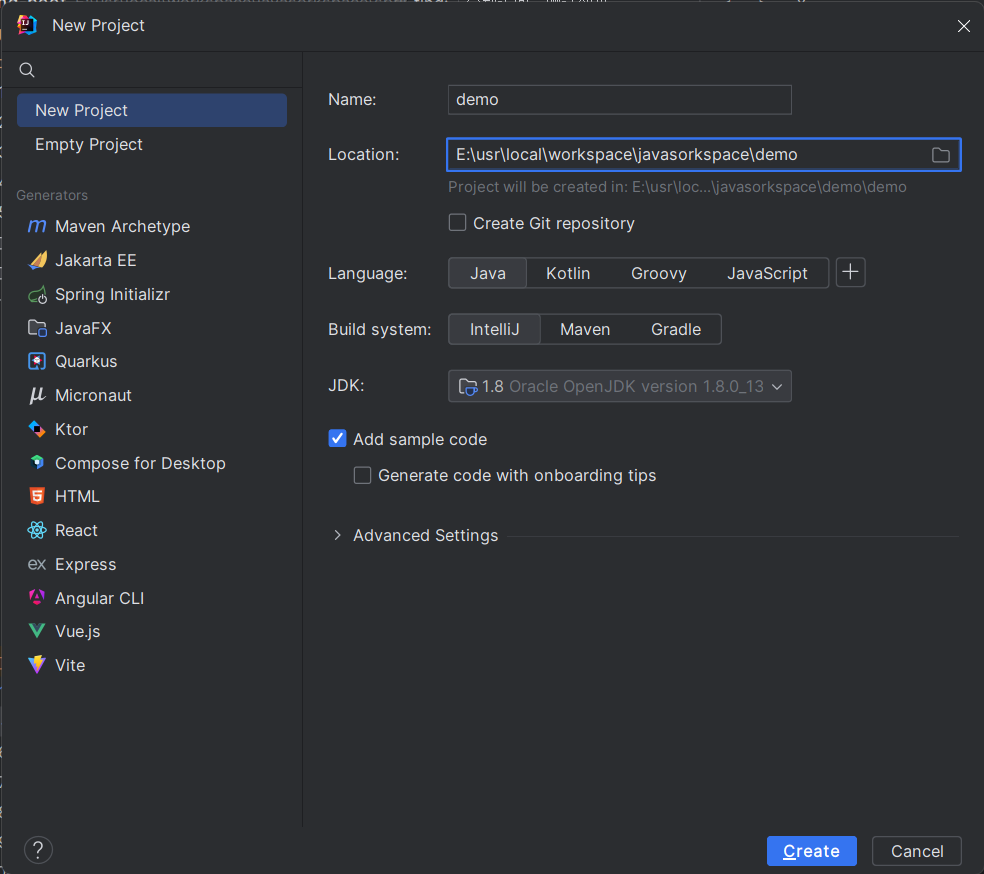Enable Create Git repository checkbox

(x=457, y=223)
